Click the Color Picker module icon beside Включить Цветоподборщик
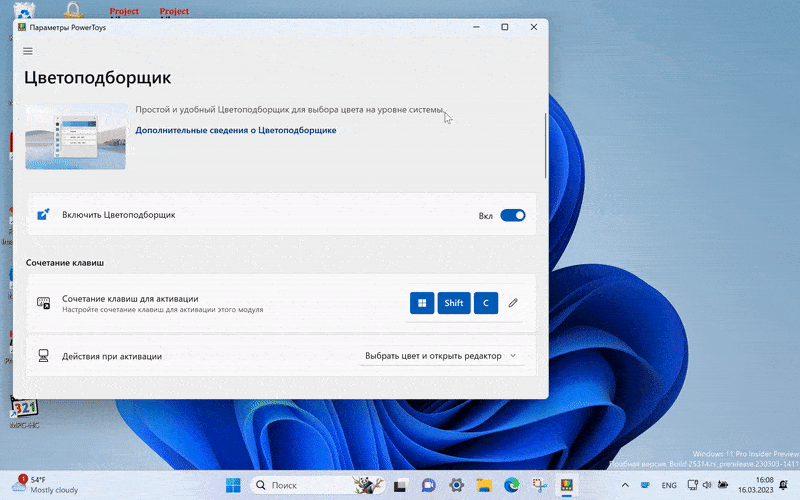Screen dimensions: 800x500 tap(43, 215)
